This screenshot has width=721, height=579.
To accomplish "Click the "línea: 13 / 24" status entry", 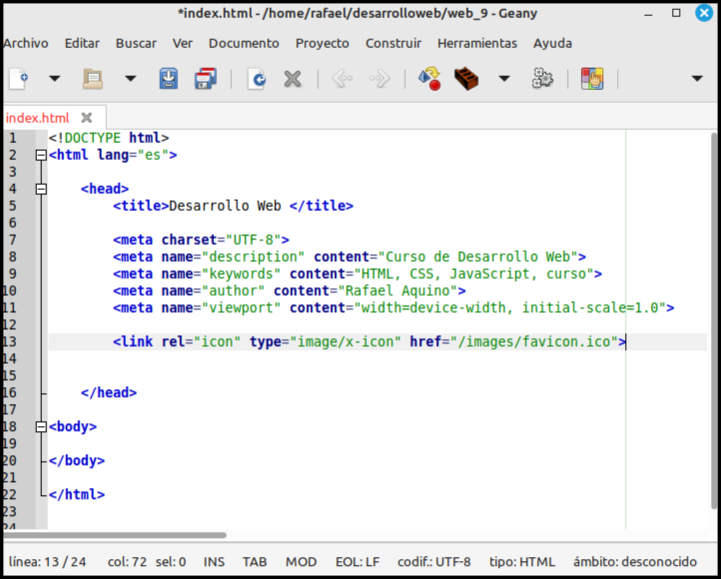I will point(47,562).
